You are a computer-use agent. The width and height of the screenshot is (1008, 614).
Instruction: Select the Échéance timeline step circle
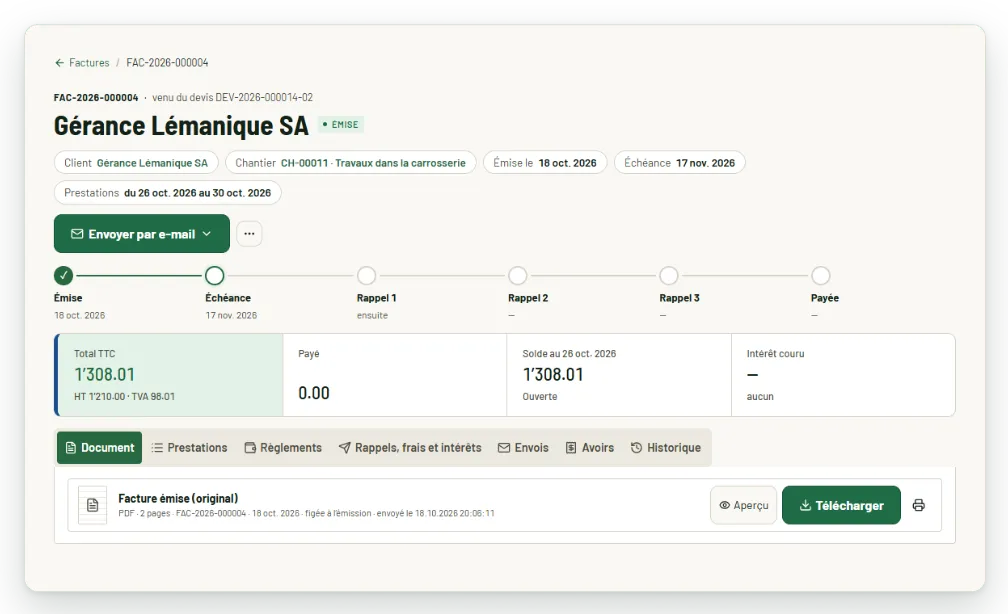(215, 276)
